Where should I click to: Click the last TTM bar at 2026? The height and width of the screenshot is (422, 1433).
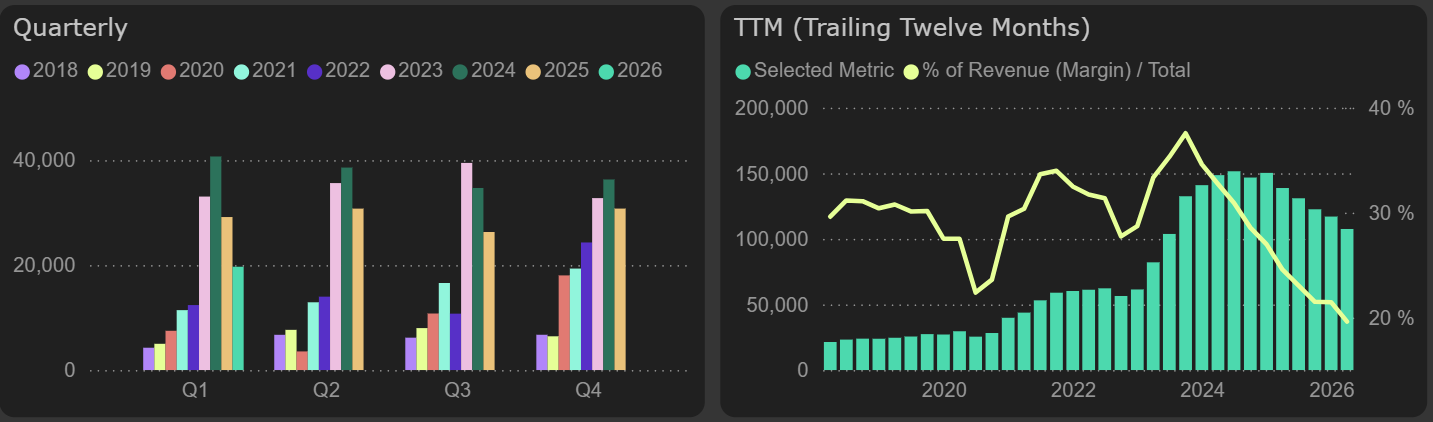[1347, 300]
